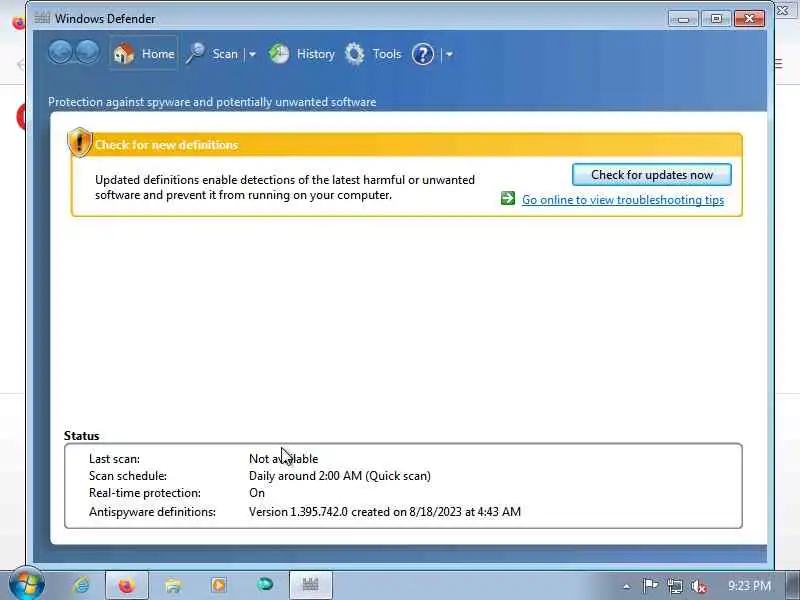Viewport: 800px width, 600px height.
Task: Select the Last scan label
Action: pos(114,459)
